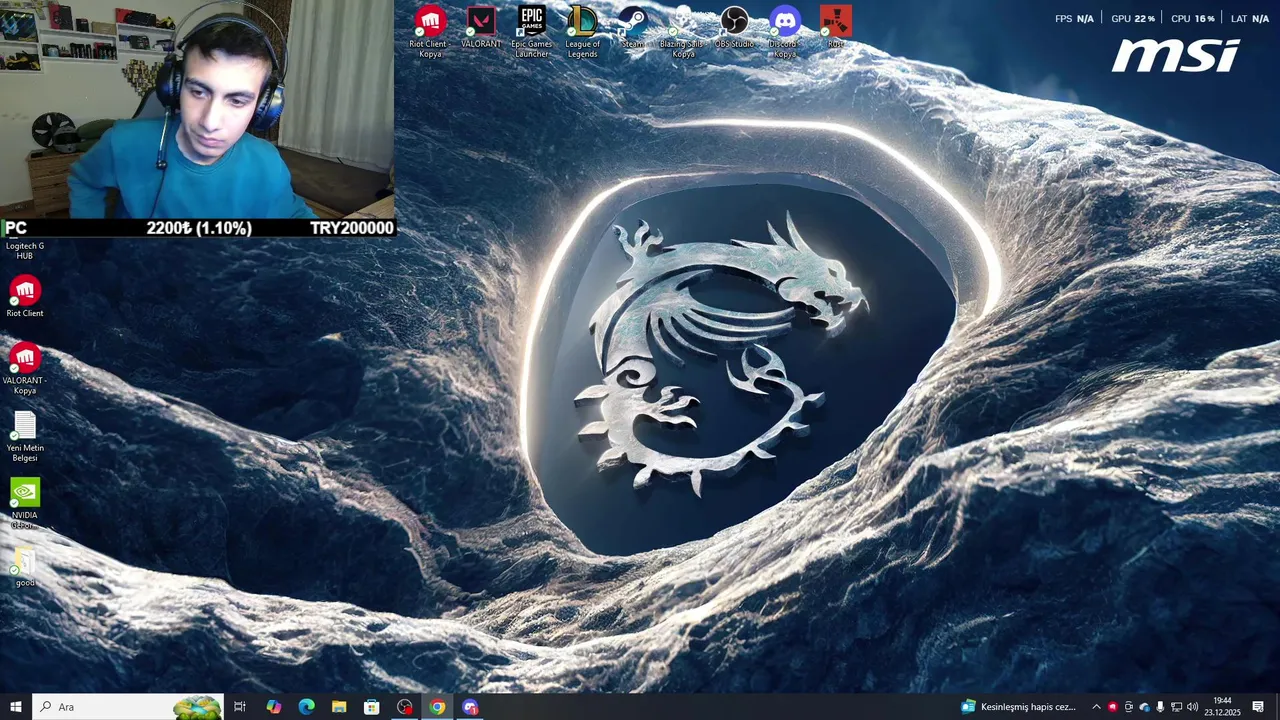This screenshot has height=720, width=1280.
Task: Open OBS Studio desktop shortcut
Action: (x=734, y=28)
